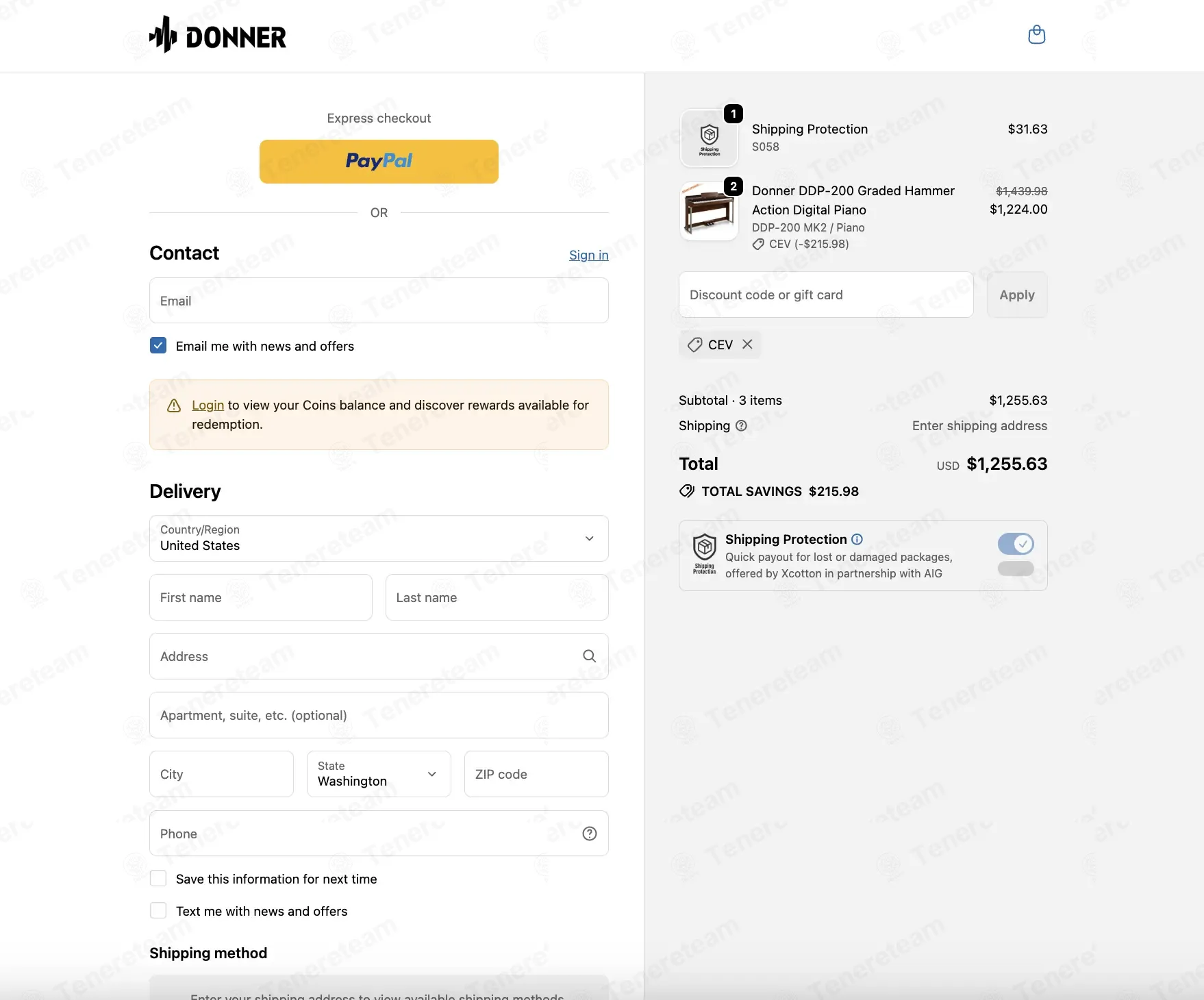Click the S058 variant text
This screenshot has width=1204, height=1000.
pyautogui.click(x=766, y=147)
